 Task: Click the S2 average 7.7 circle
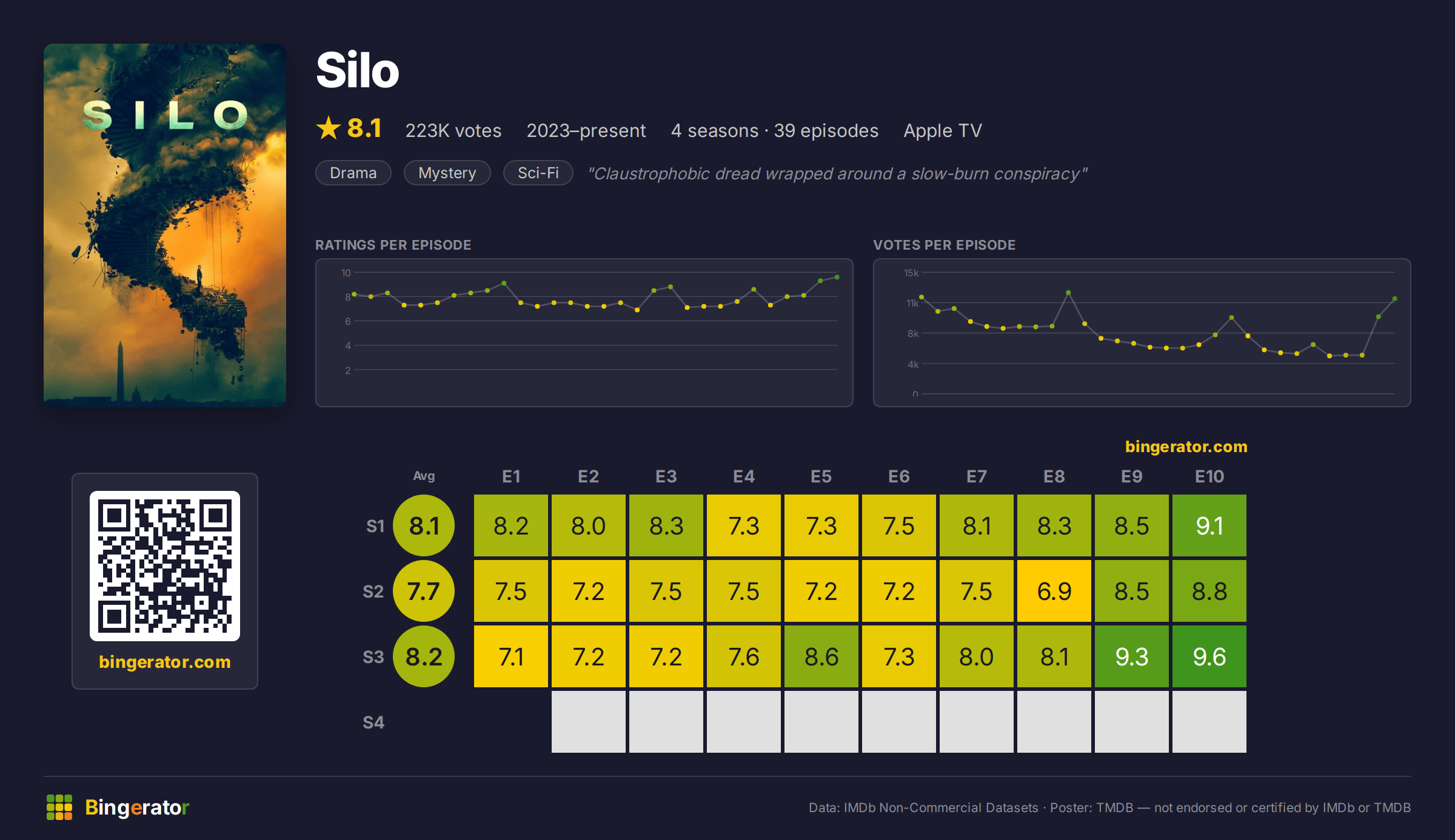(x=424, y=591)
